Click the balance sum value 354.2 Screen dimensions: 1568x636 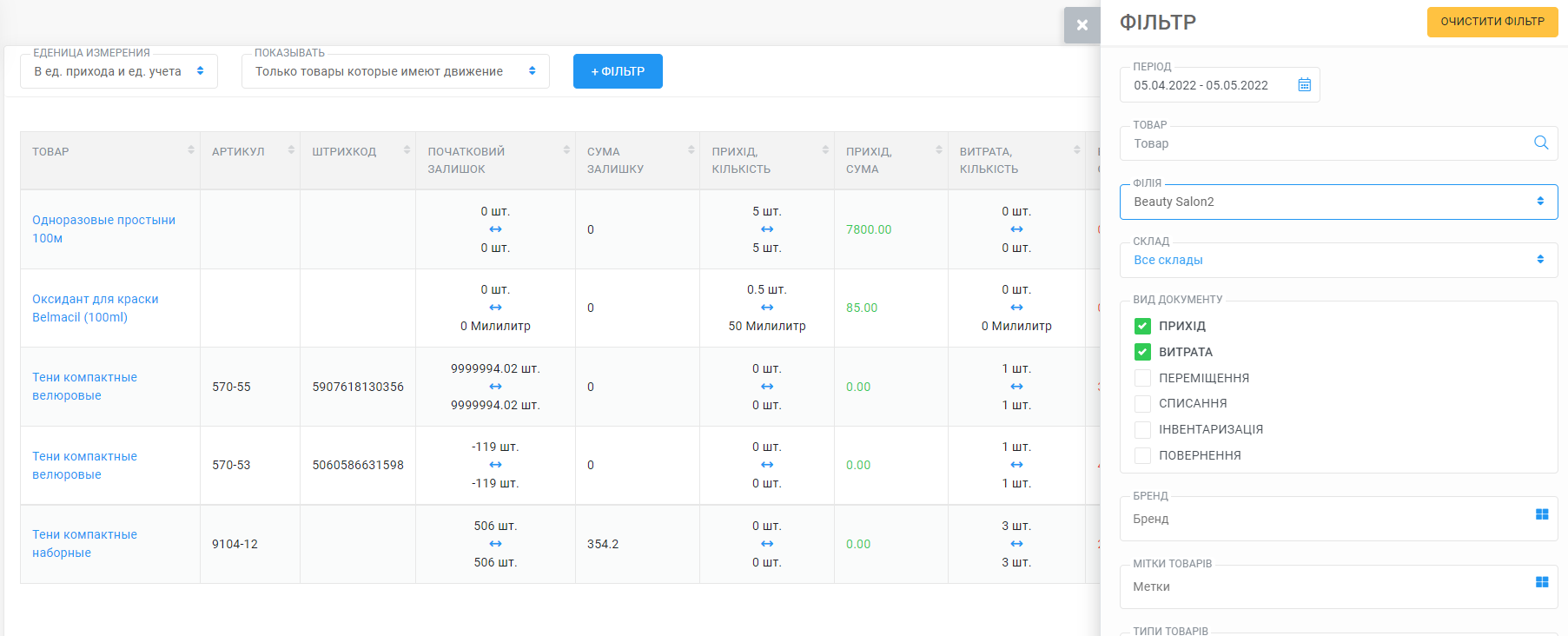pos(603,544)
